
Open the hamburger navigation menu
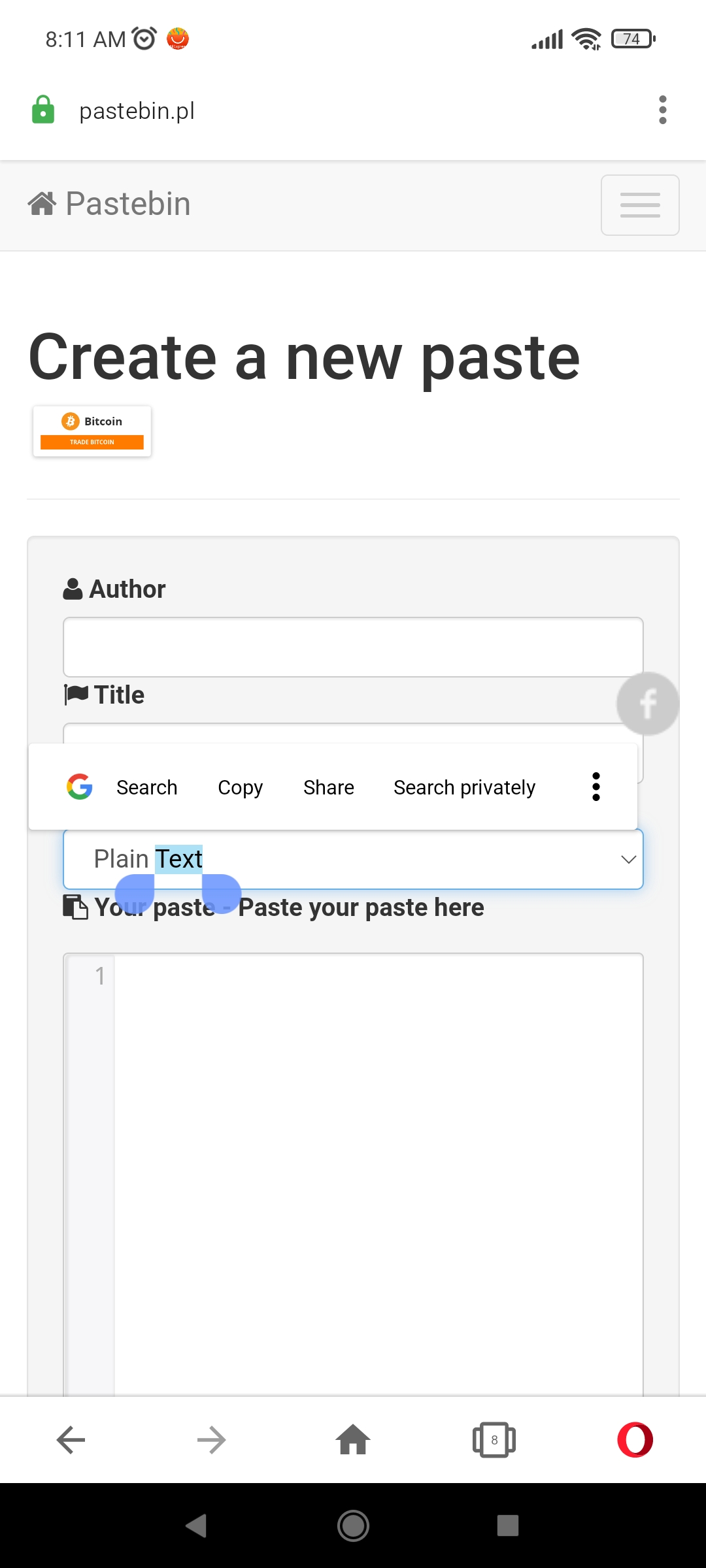tap(640, 205)
